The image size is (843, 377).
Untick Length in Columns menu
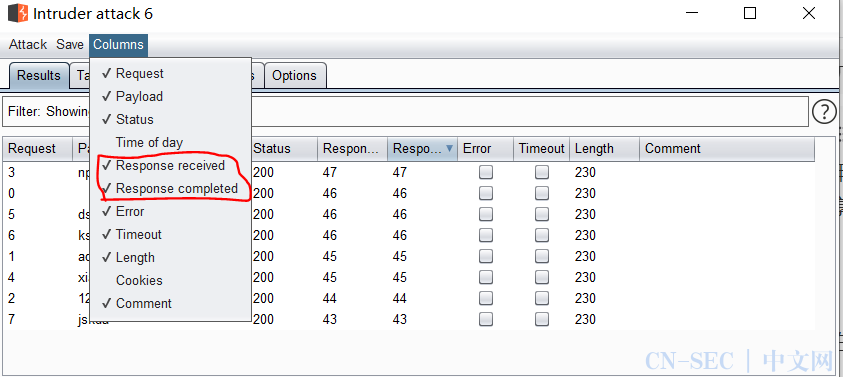[170, 258]
